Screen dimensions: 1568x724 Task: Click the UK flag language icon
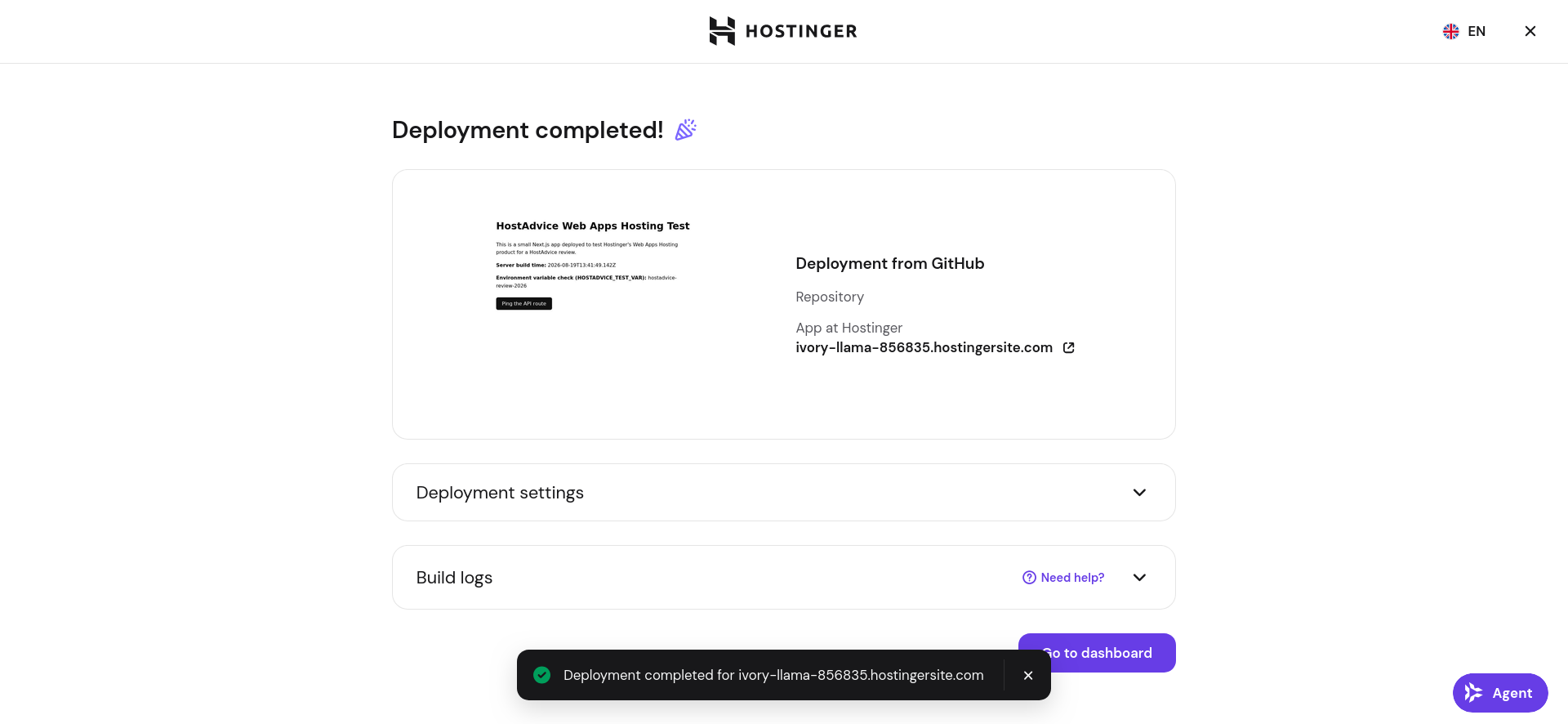coord(1451,31)
